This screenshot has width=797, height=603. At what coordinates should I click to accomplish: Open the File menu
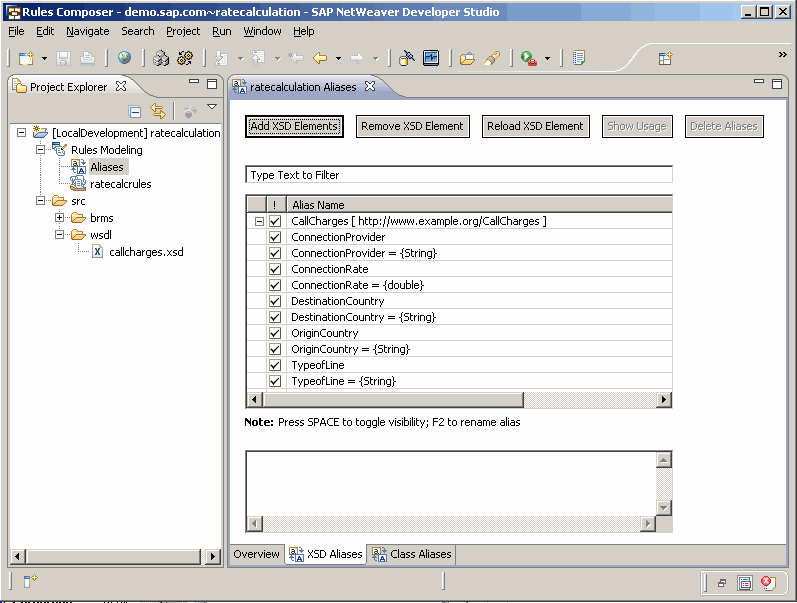point(16,32)
